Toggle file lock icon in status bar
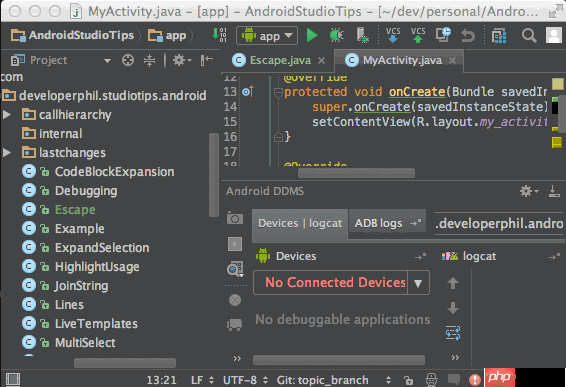This screenshot has height=387, width=566. 408,380
